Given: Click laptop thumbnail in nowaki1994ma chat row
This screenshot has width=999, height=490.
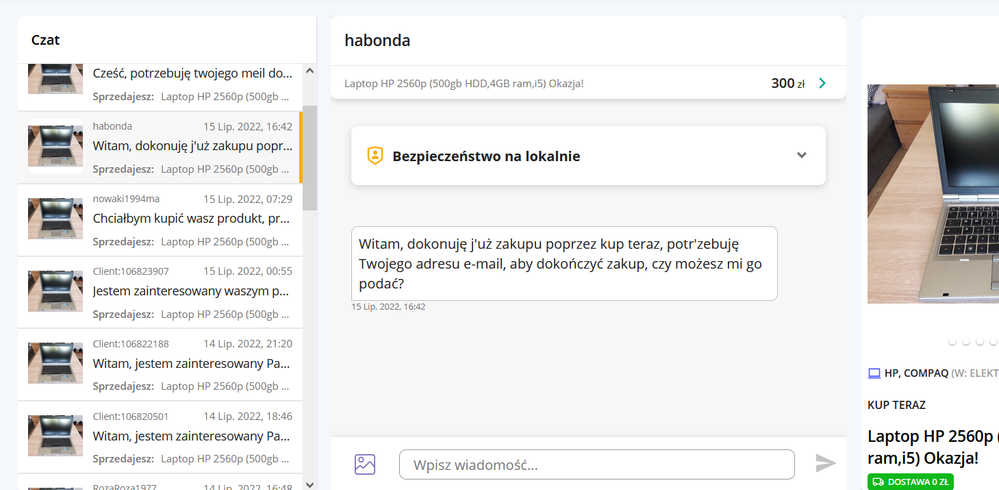Looking at the screenshot, I should [55, 219].
